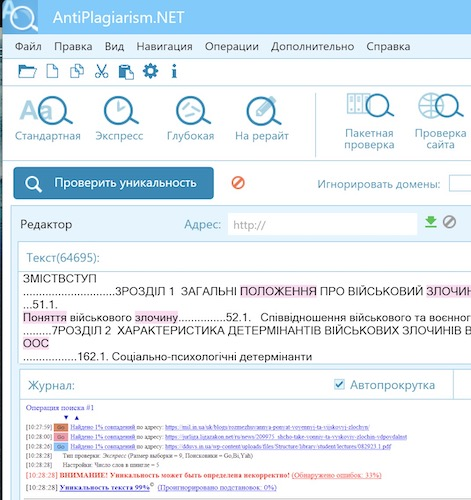
Task: Click the Проверить уникальность button
Action: point(114,183)
